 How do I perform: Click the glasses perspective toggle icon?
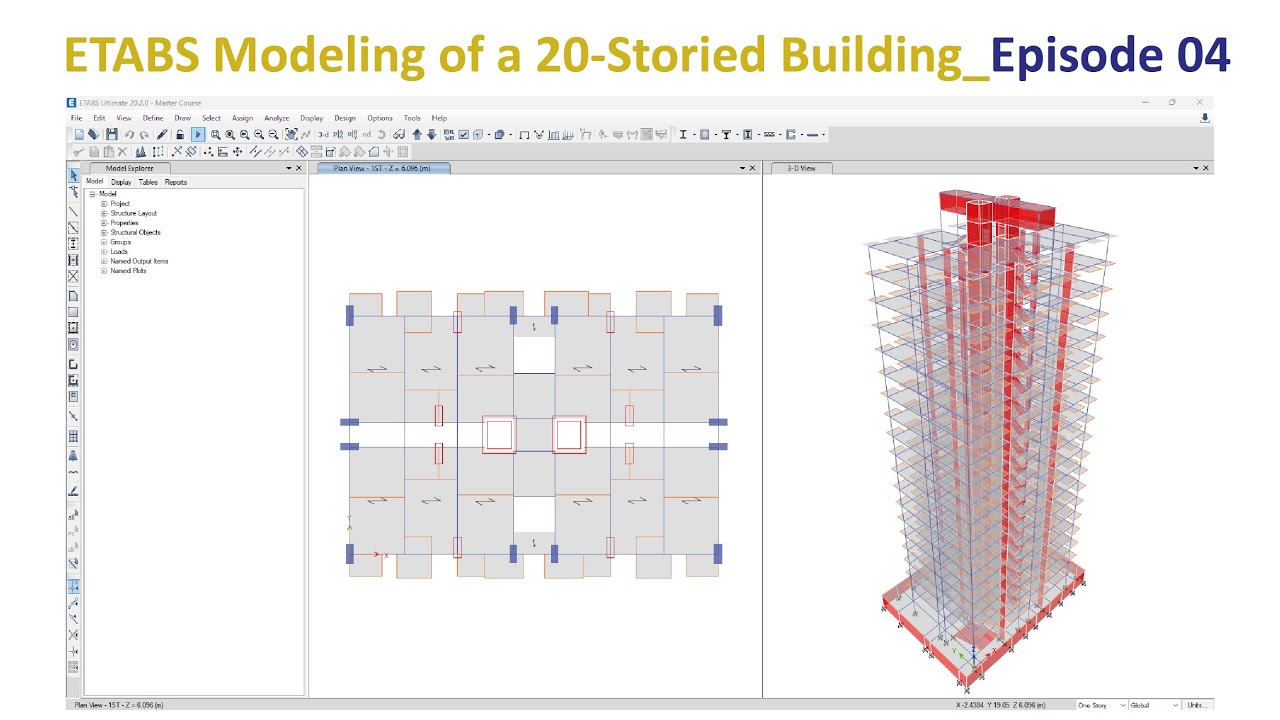click(x=398, y=134)
